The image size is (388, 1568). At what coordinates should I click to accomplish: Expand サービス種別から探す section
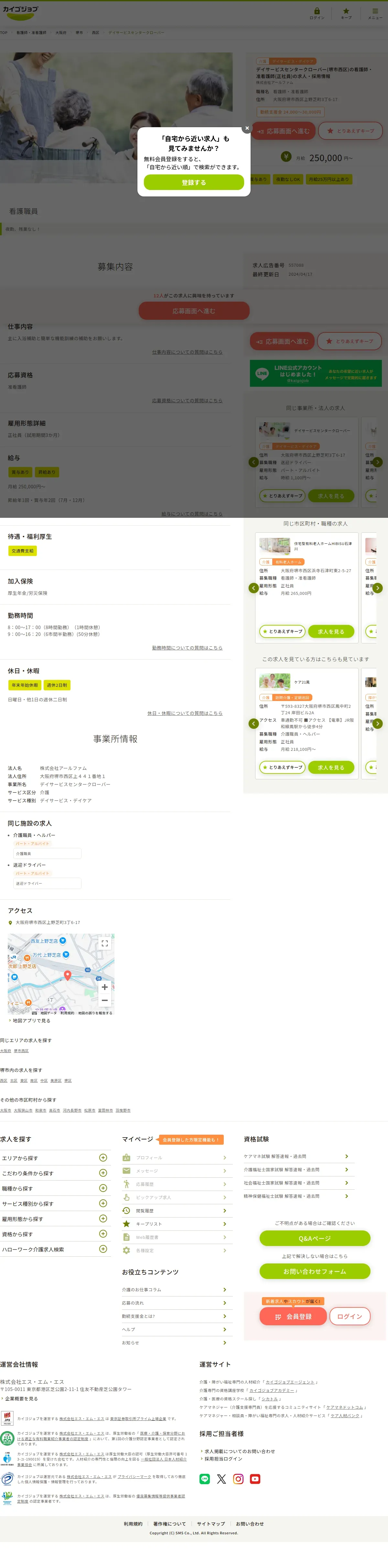55,1203
